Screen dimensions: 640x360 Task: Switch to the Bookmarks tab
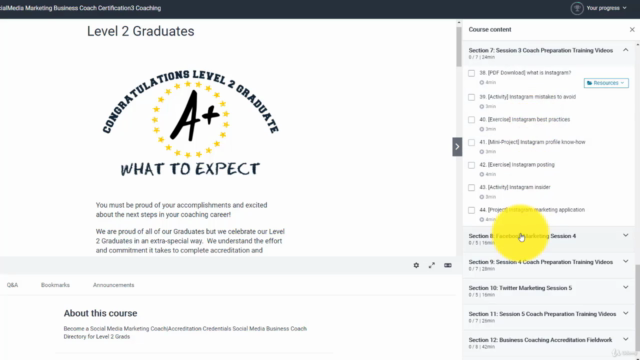[x=55, y=285]
